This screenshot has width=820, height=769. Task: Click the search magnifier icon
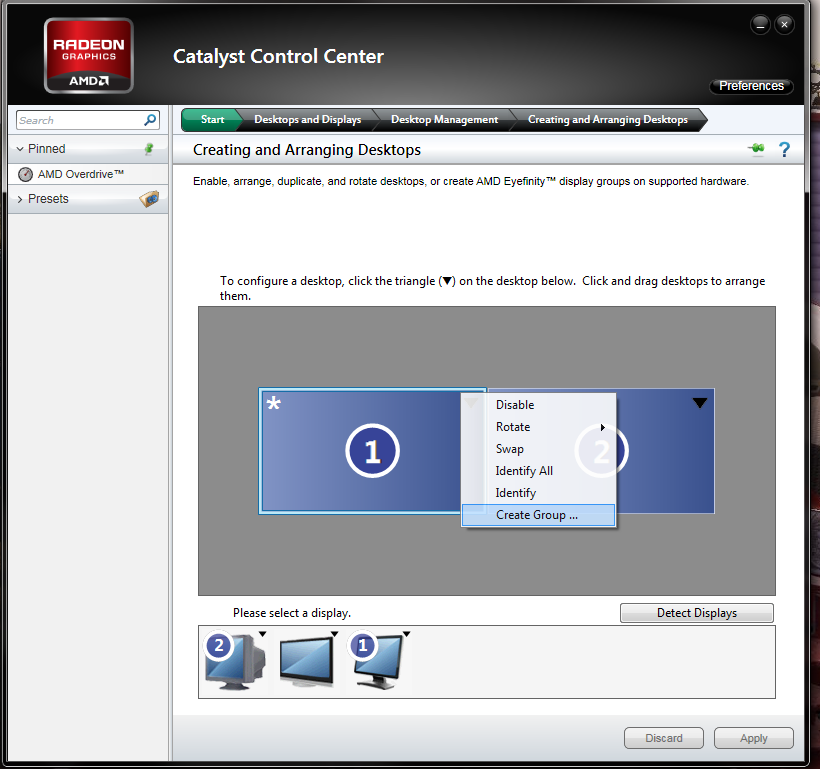coord(150,120)
